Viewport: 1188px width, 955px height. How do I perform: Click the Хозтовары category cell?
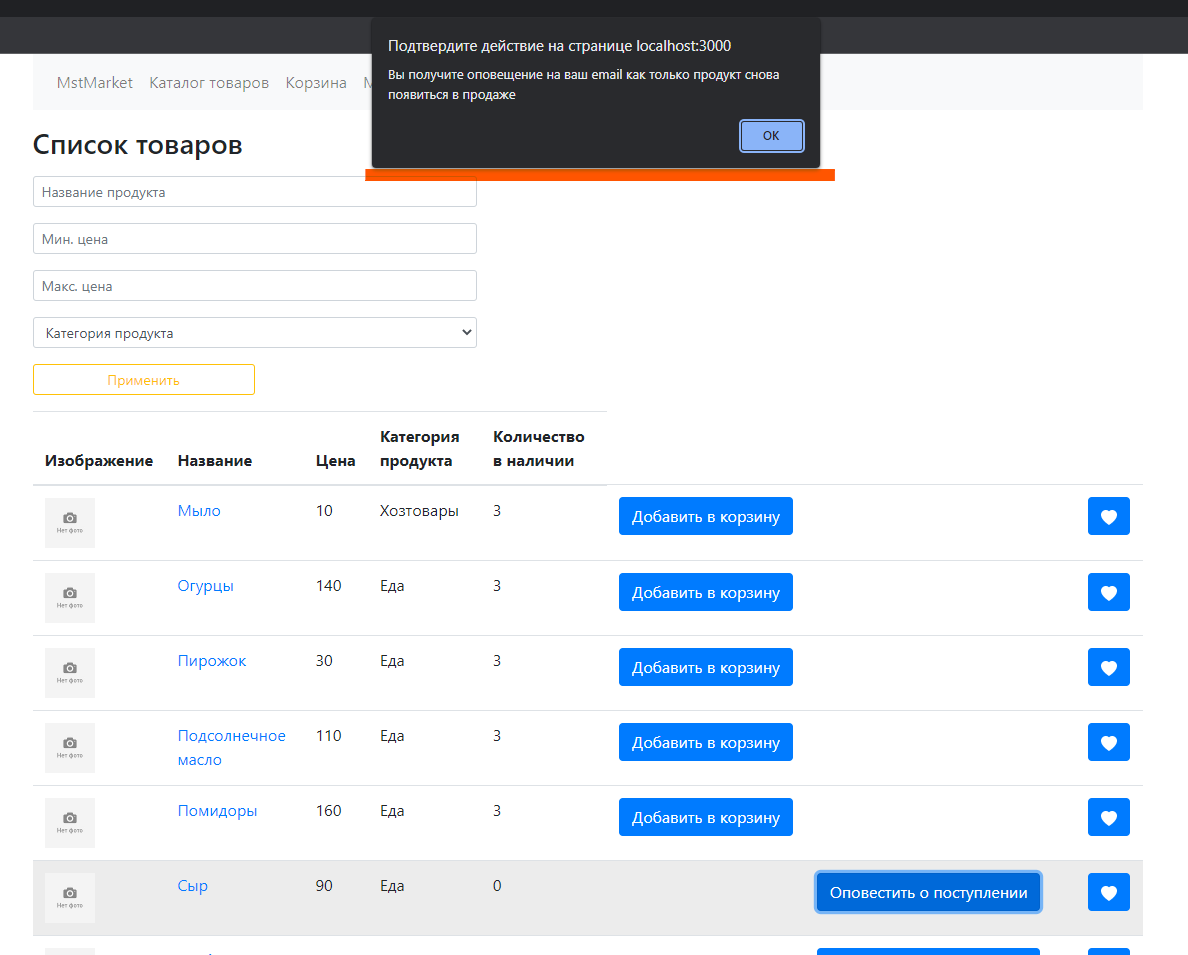point(419,511)
